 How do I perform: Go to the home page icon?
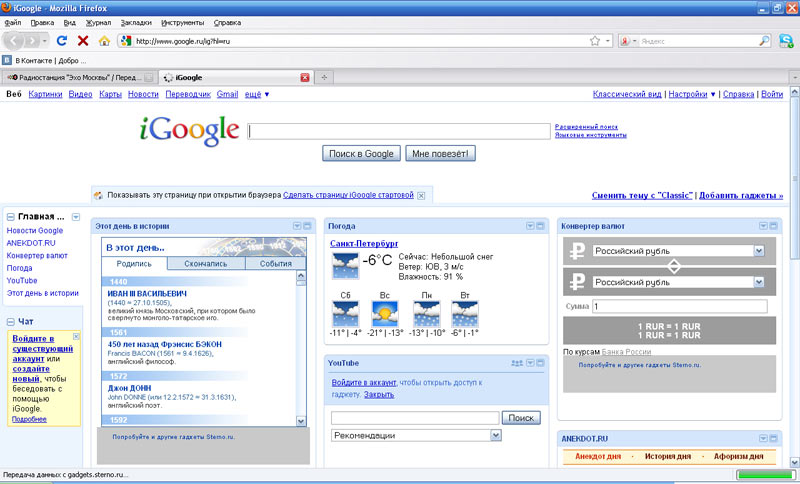click(x=104, y=41)
